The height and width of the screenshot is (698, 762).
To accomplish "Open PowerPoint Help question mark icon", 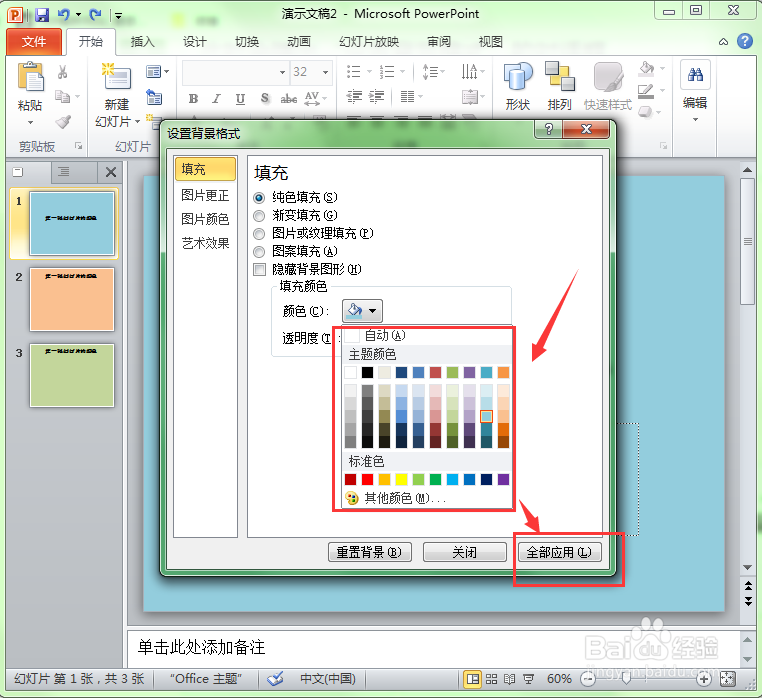I will tap(745, 41).
